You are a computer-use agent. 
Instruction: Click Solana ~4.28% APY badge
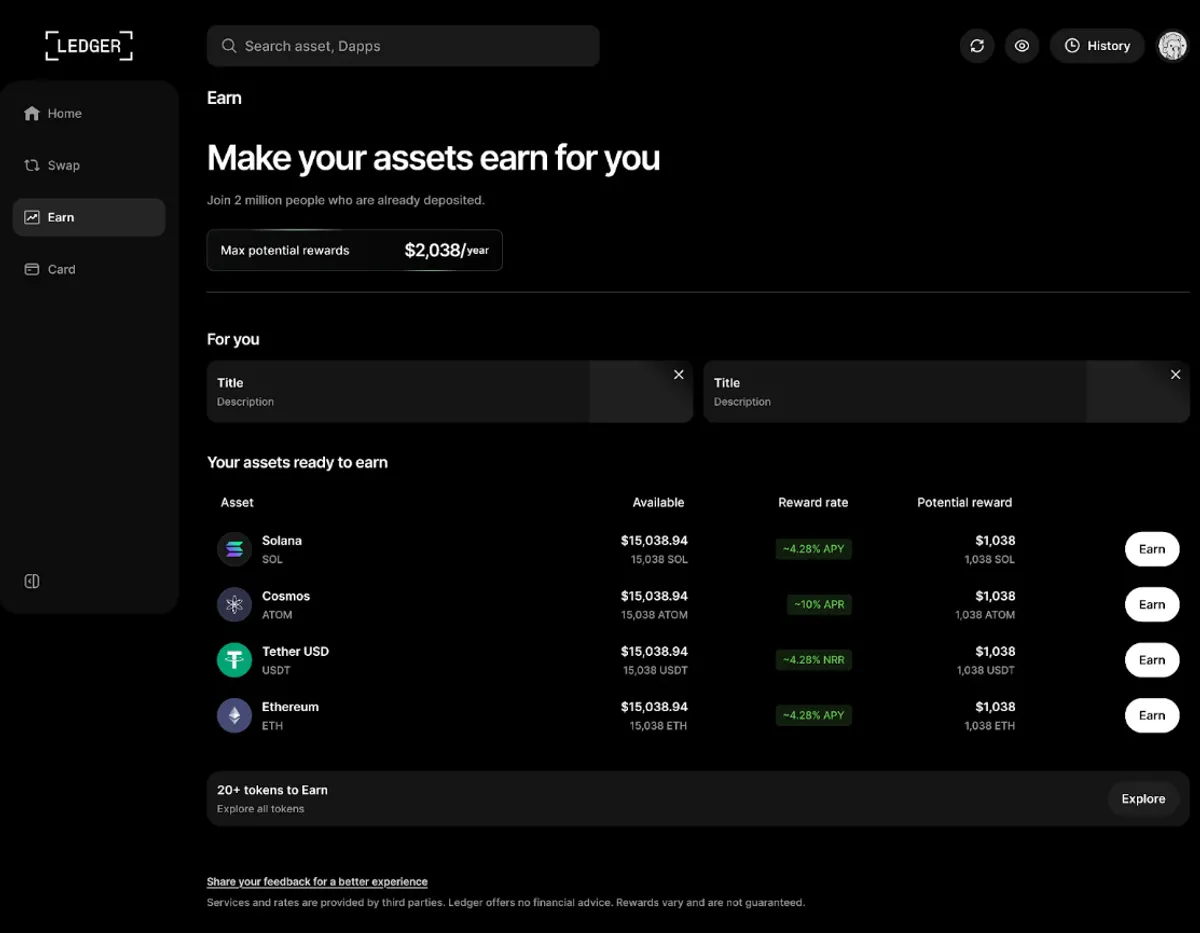814,549
